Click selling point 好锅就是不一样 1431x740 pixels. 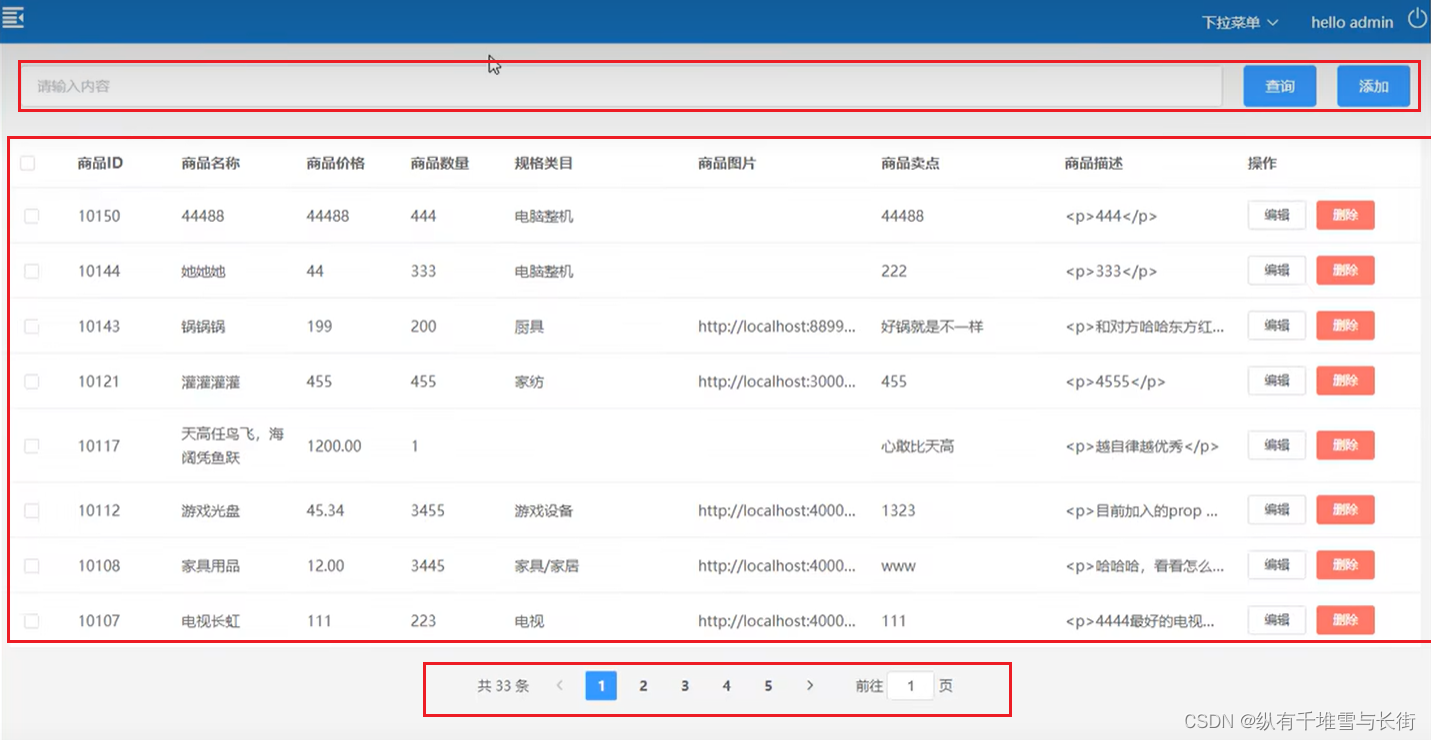[932, 326]
